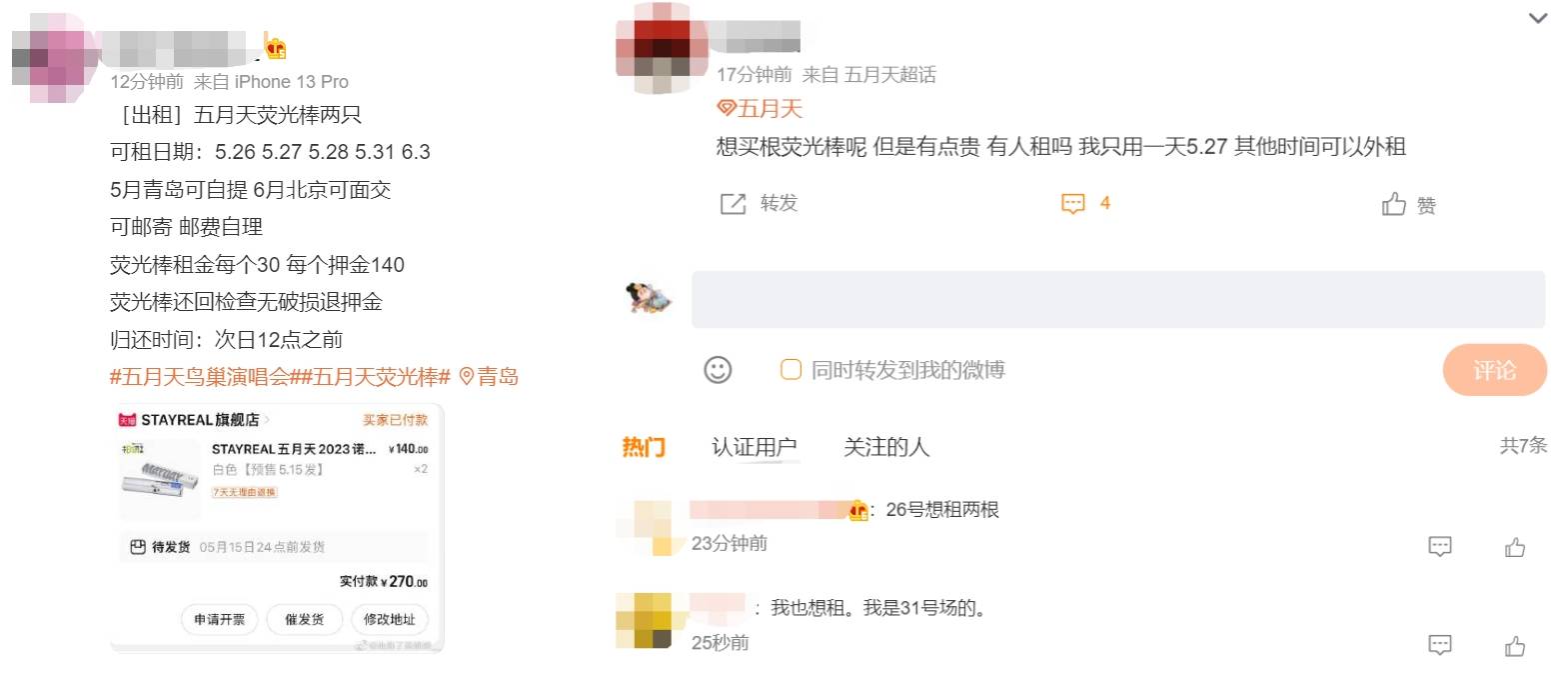The image size is (1568, 677).
Task: Enable 同时转发到我的微博 checkbox
Action: tap(790, 370)
